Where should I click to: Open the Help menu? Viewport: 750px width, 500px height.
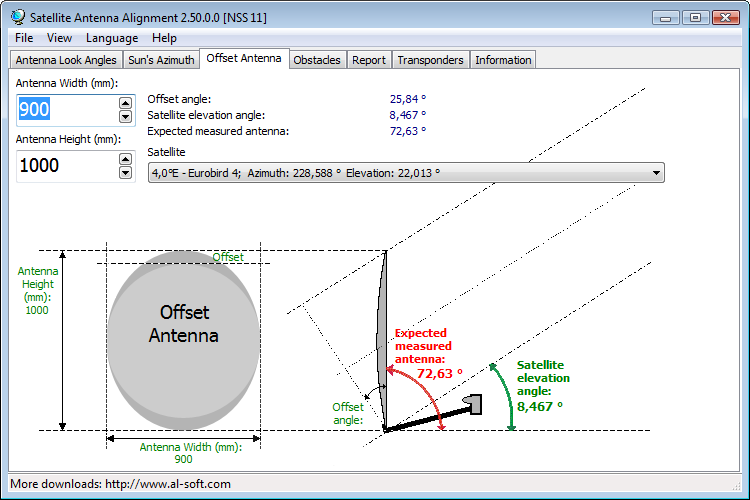click(164, 38)
